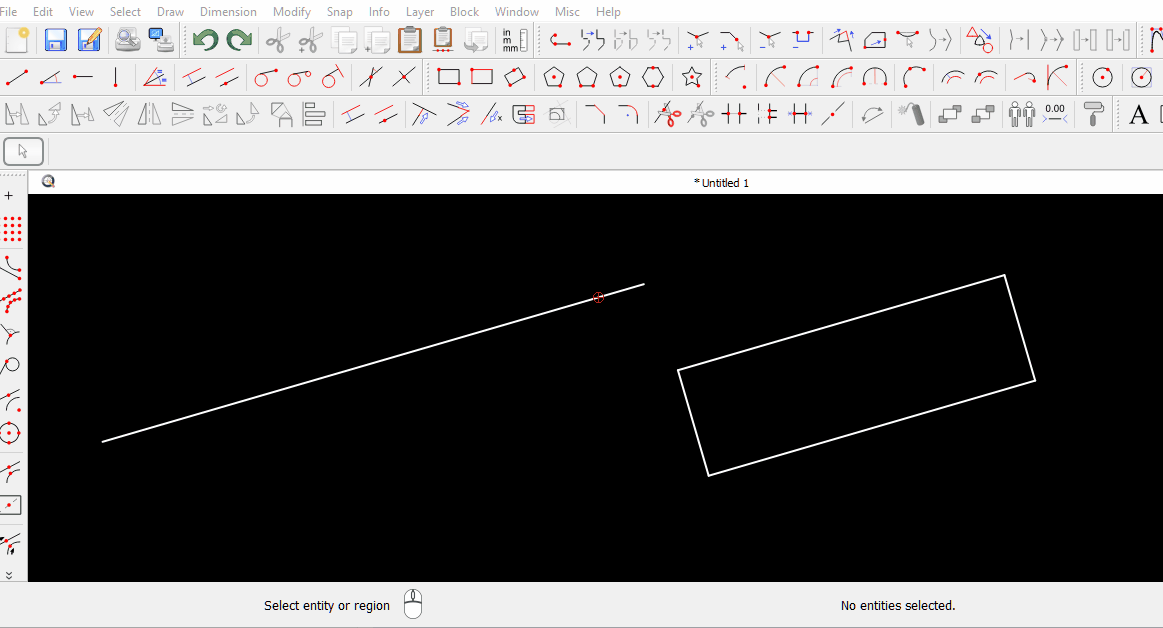Select the Angle line tool
The height and width of the screenshot is (628, 1163).
(x=50, y=77)
